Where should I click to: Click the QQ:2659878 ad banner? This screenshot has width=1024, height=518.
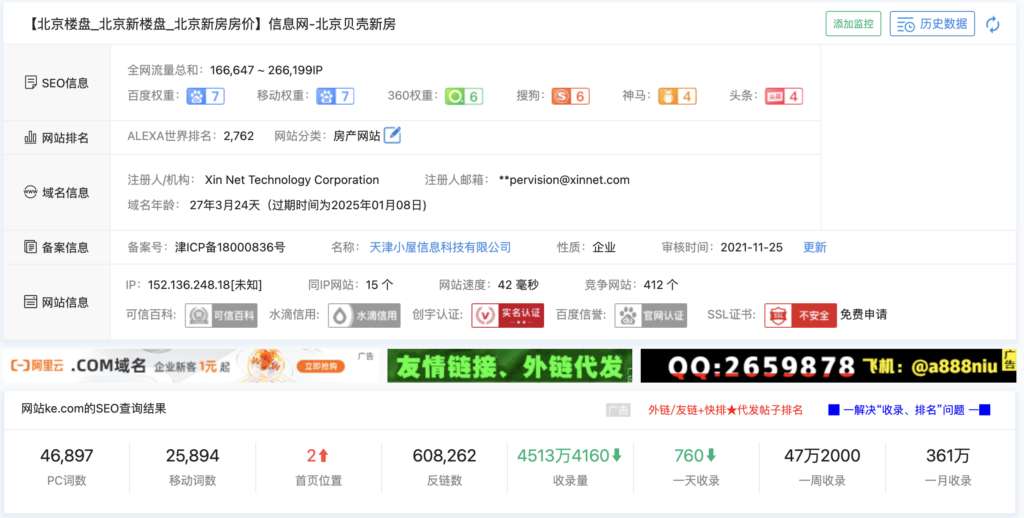point(828,366)
